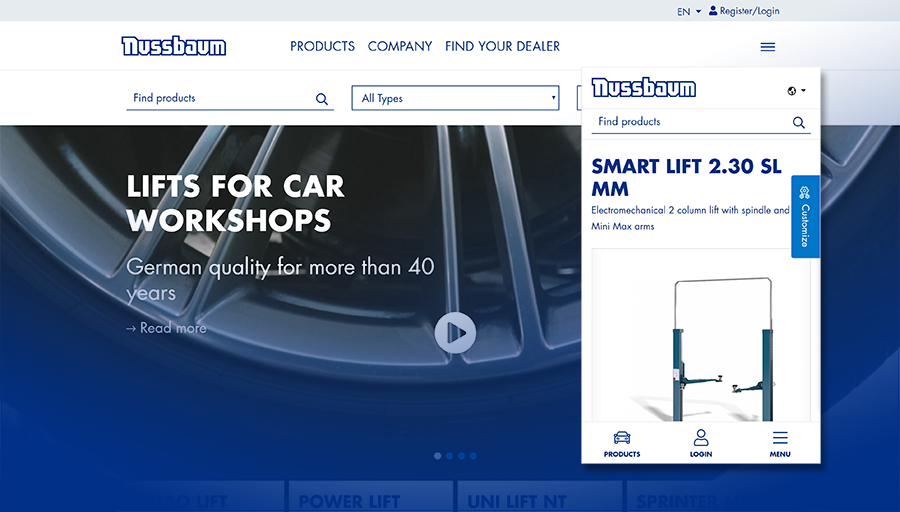Image resolution: width=900 pixels, height=512 pixels.
Task: Select the first carousel dot
Action: tap(437, 456)
